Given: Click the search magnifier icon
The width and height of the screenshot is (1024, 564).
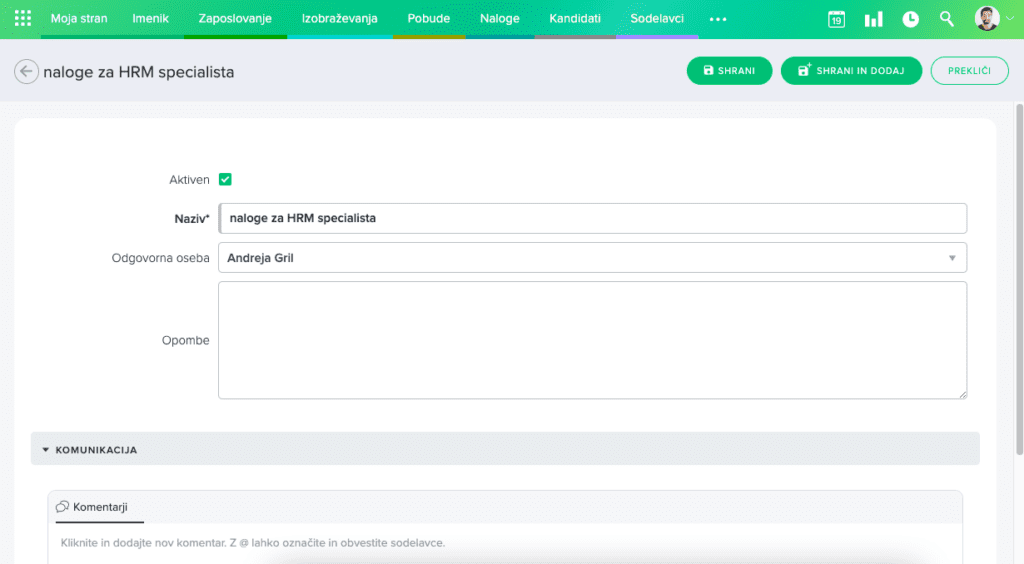Looking at the screenshot, I should (947, 19).
